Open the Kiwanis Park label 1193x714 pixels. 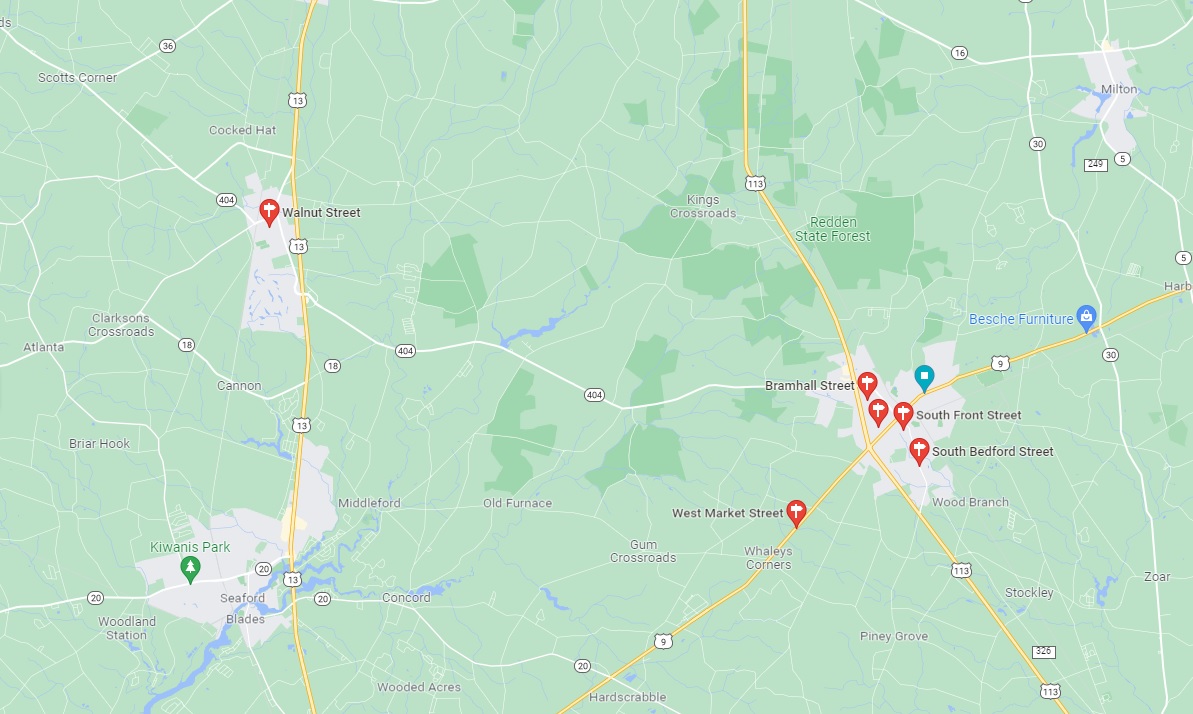[x=189, y=547]
